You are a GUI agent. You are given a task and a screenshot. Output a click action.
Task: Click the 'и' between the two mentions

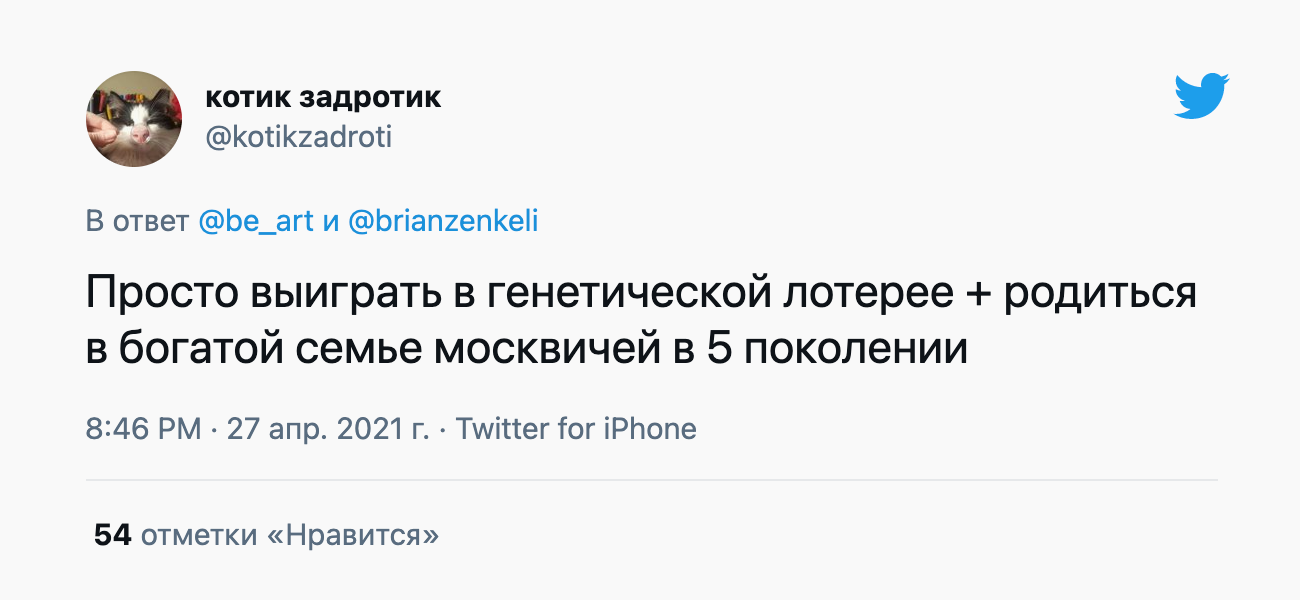pyautogui.click(x=331, y=221)
